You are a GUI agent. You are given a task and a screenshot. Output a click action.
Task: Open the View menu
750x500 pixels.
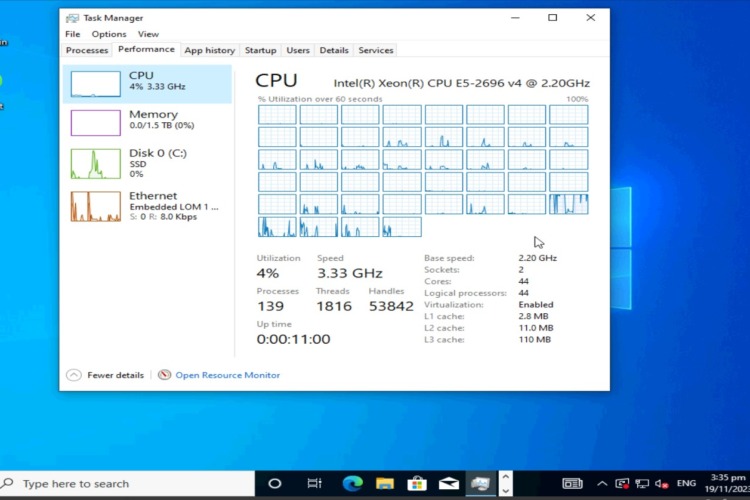pos(148,34)
